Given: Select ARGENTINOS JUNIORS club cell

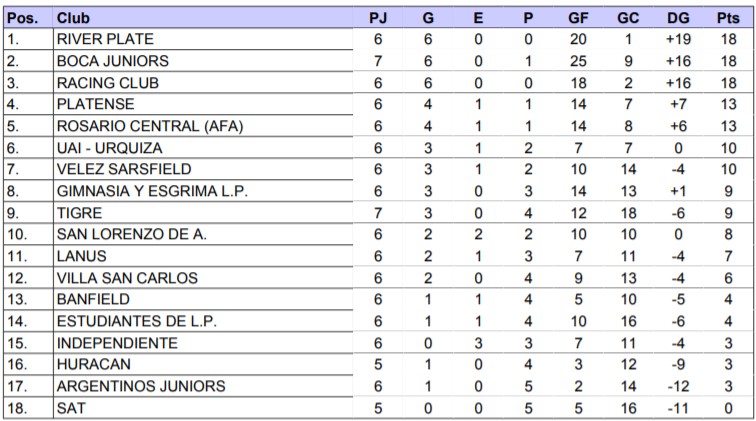Looking at the screenshot, I should coord(141,386).
